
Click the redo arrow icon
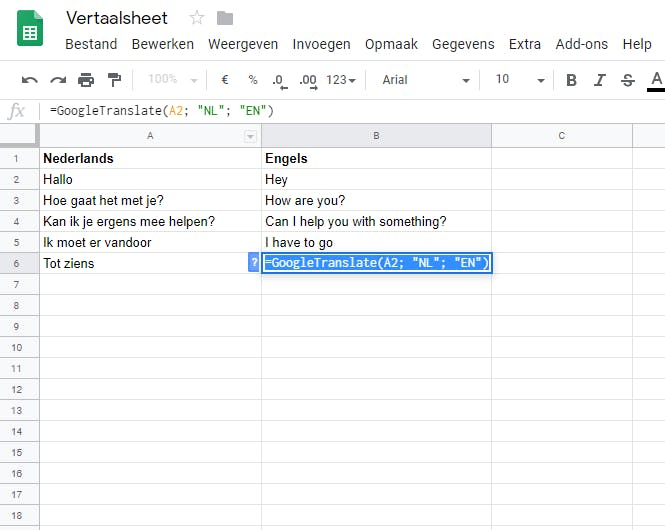point(58,80)
